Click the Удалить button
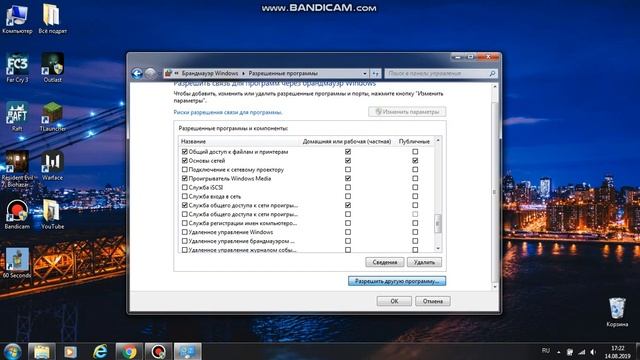640x360 pixels. 424,262
